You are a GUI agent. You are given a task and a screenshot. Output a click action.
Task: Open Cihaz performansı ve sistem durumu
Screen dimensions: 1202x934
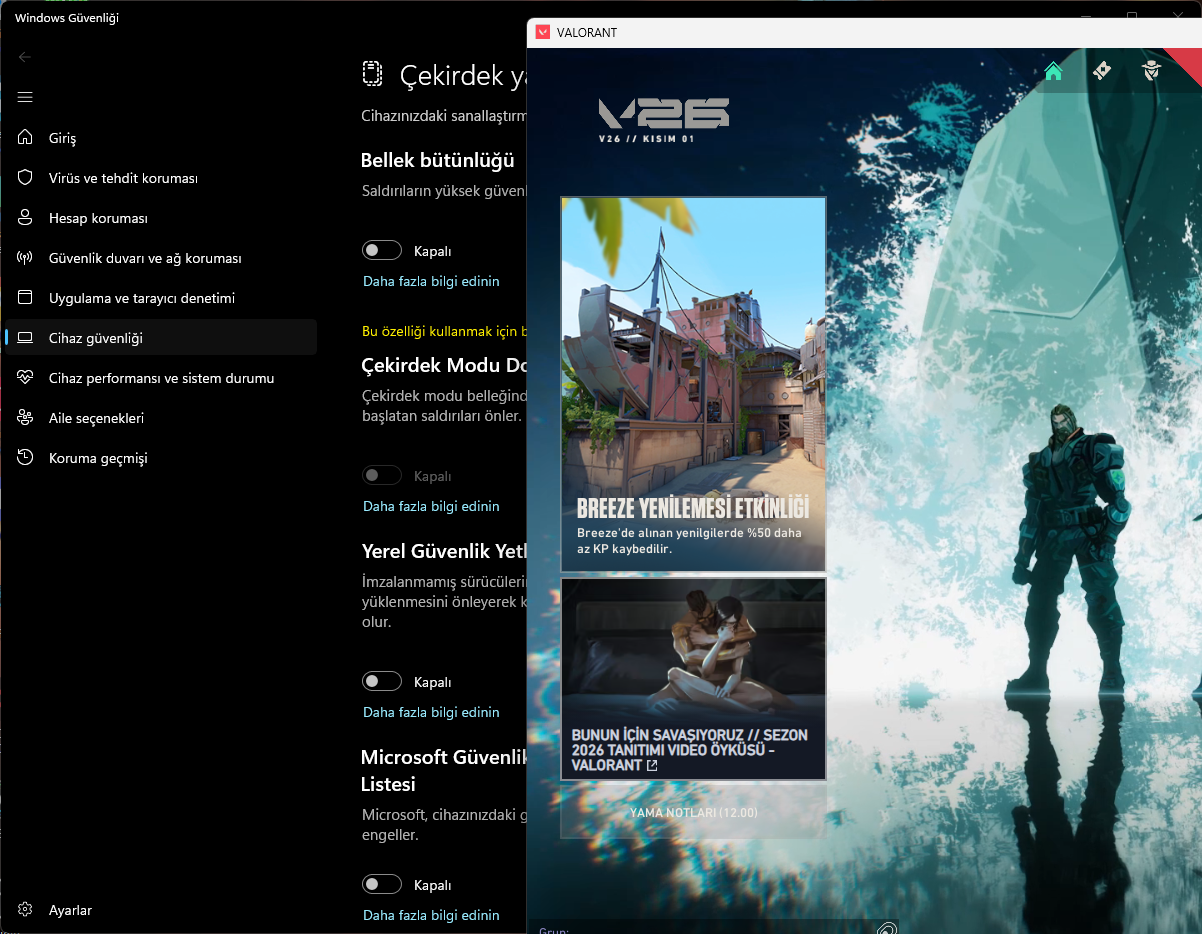click(160, 378)
